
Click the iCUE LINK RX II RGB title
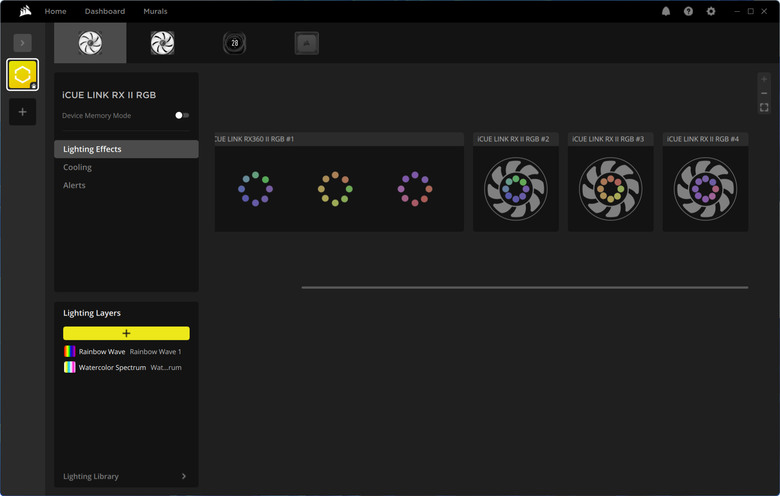coord(109,95)
